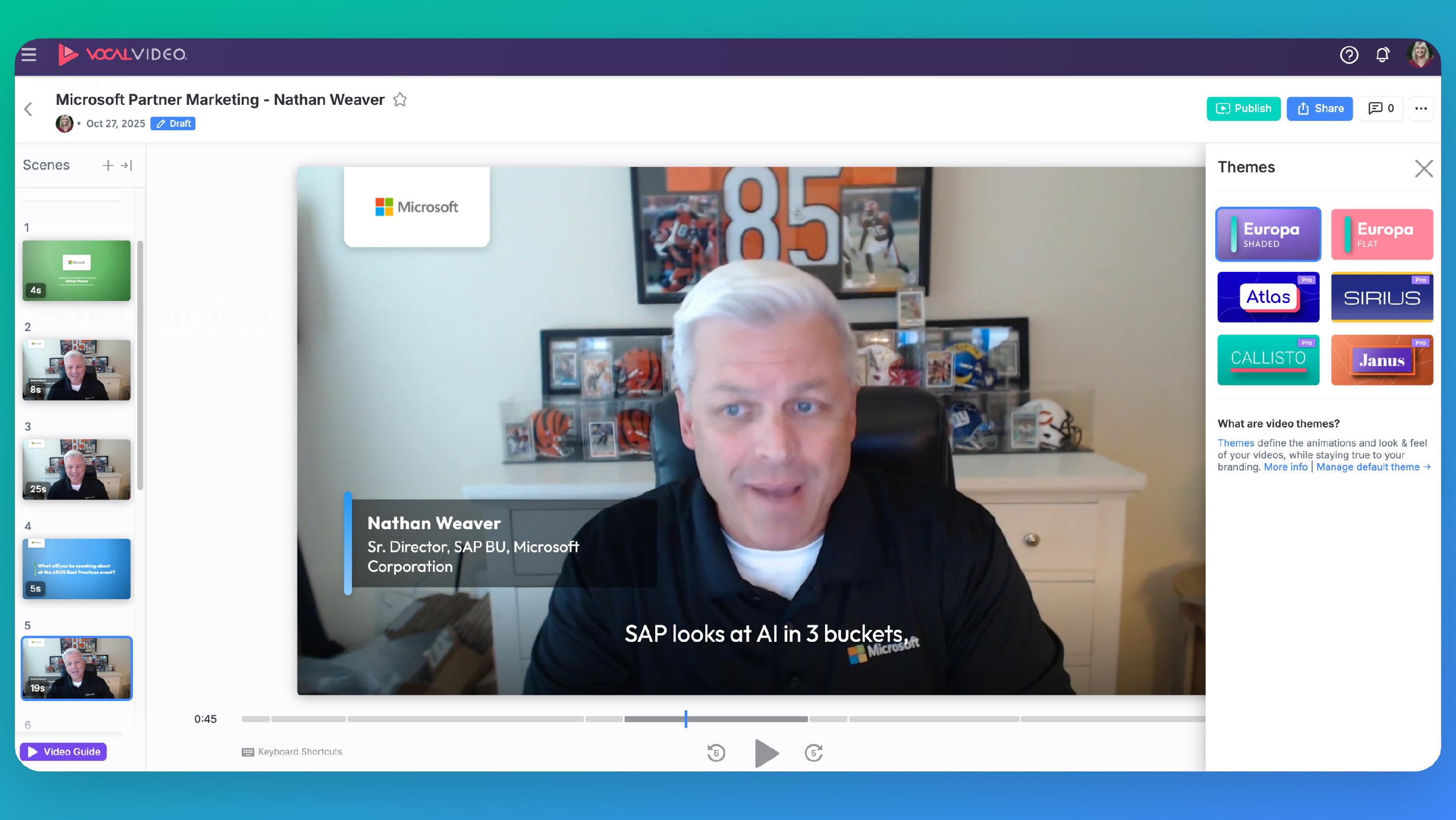The width and height of the screenshot is (1456, 820).
Task: Choose the Atlas Pro theme
Action: click(x=1268, y=297)
